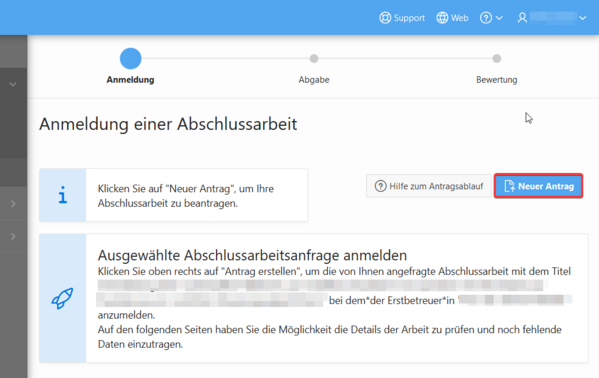Click the Abgabe step label
This screenshot has width=599, height=378.
tap(314, 80)
